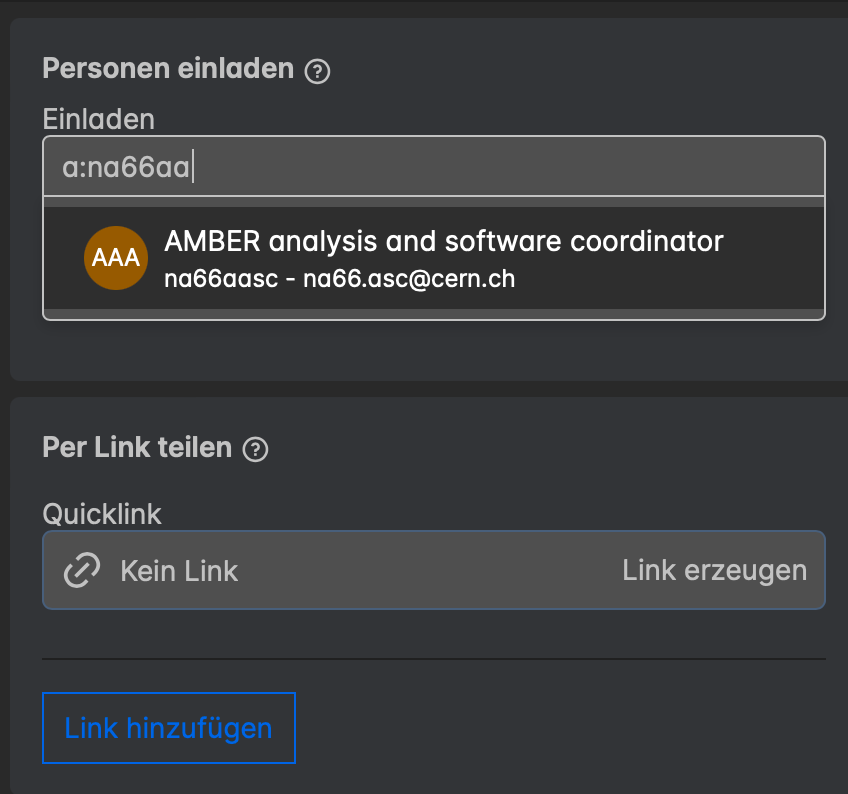Click the na66aasc username in suggestion

point(219,279)
